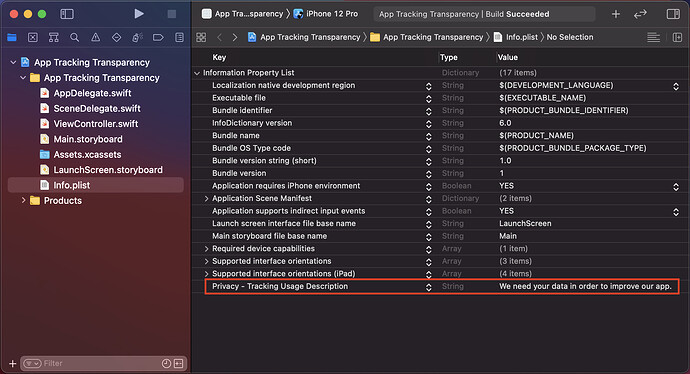Click Value column header

coord(508,57)
